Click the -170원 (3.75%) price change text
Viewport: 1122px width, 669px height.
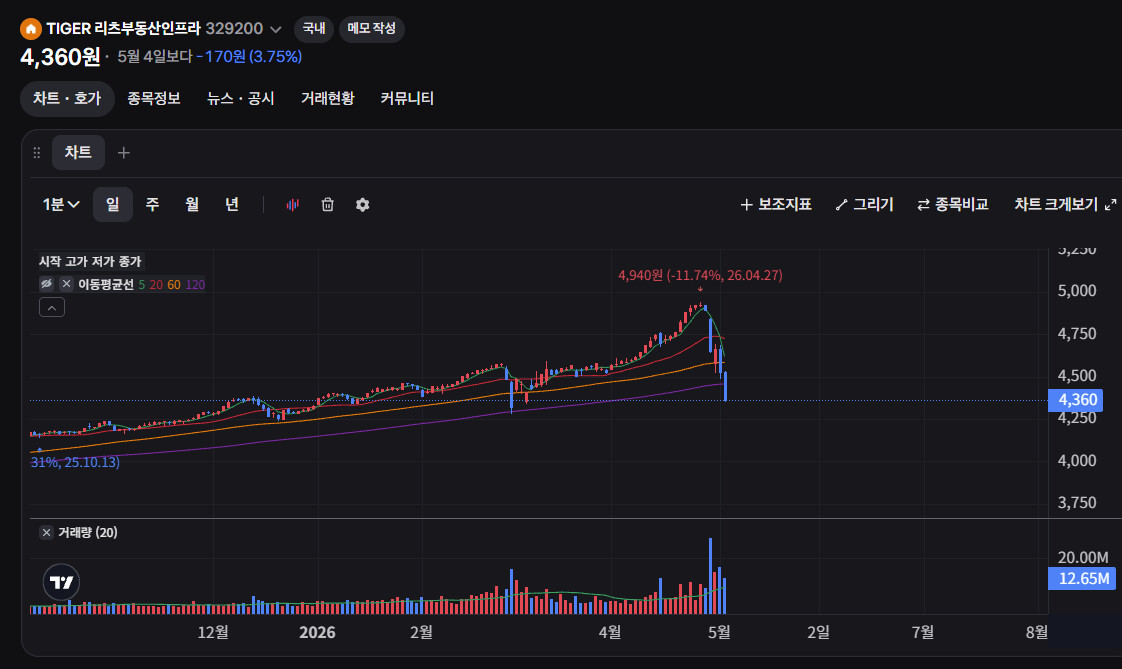pos(249,57)
